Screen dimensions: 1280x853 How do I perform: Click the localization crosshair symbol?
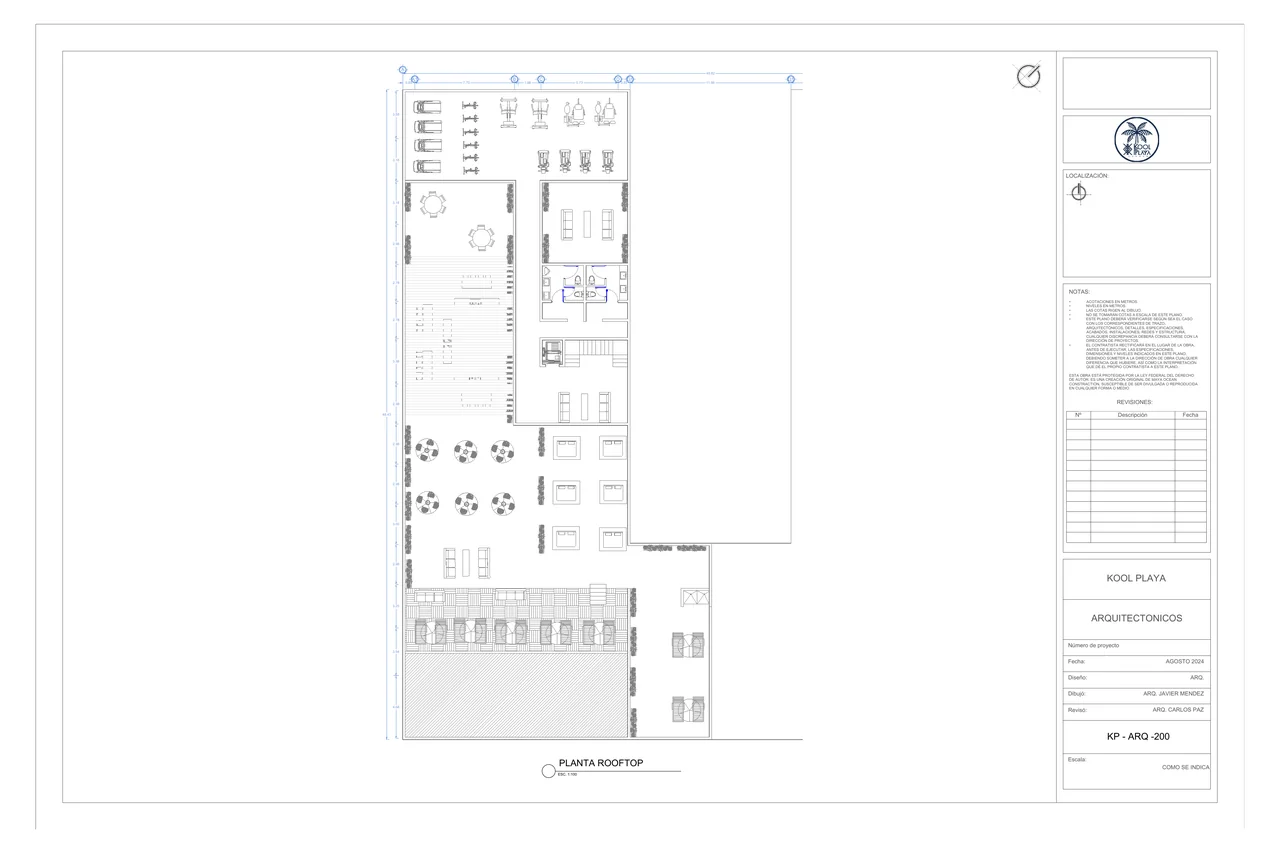(x=1079, y=193)
